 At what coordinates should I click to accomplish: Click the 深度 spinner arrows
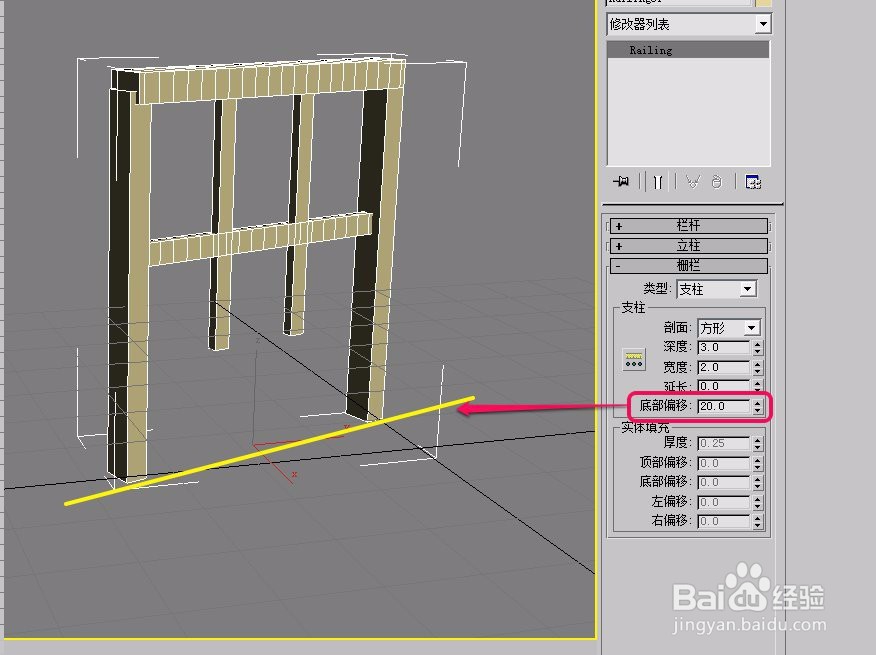point(758,348)
